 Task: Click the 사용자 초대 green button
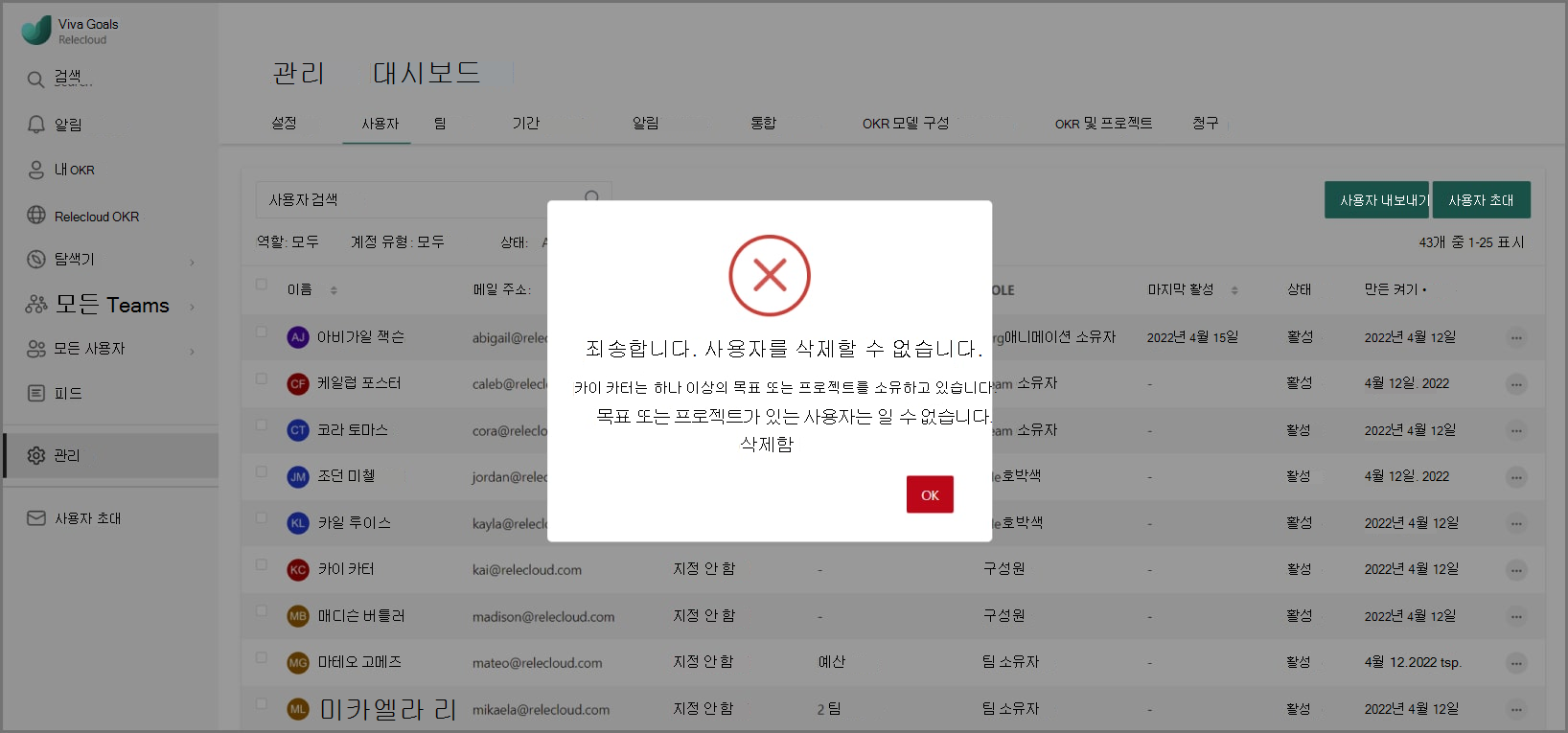[x=1481, y=200]
